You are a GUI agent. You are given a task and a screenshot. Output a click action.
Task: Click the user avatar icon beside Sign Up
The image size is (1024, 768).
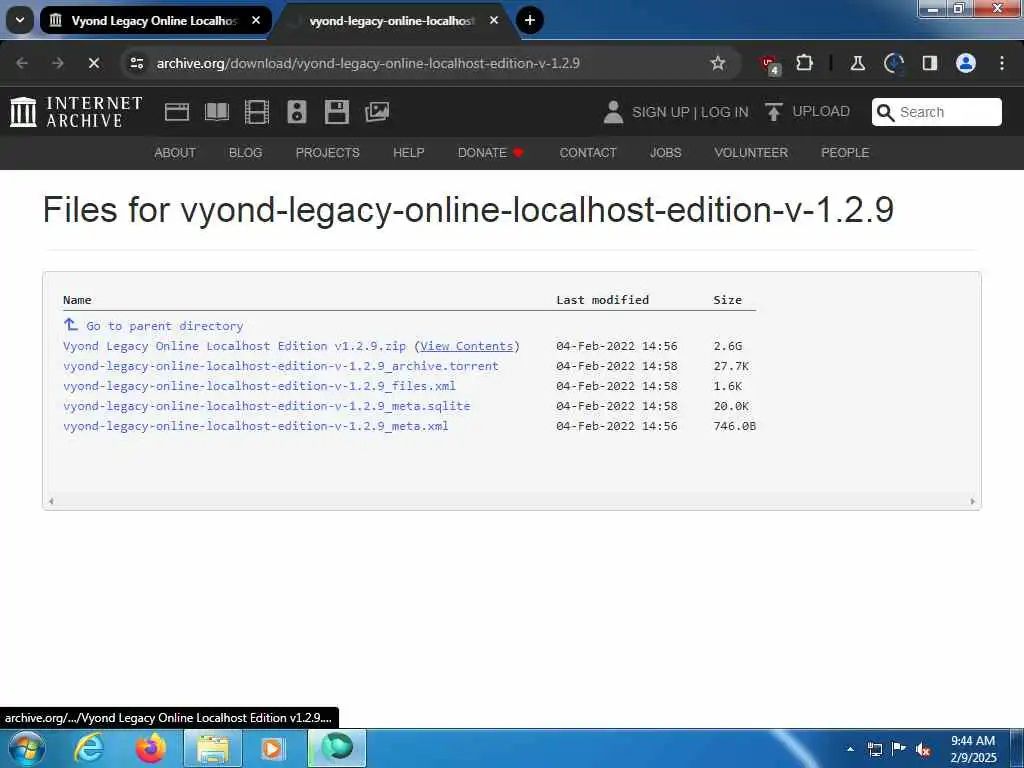point(613,112)
